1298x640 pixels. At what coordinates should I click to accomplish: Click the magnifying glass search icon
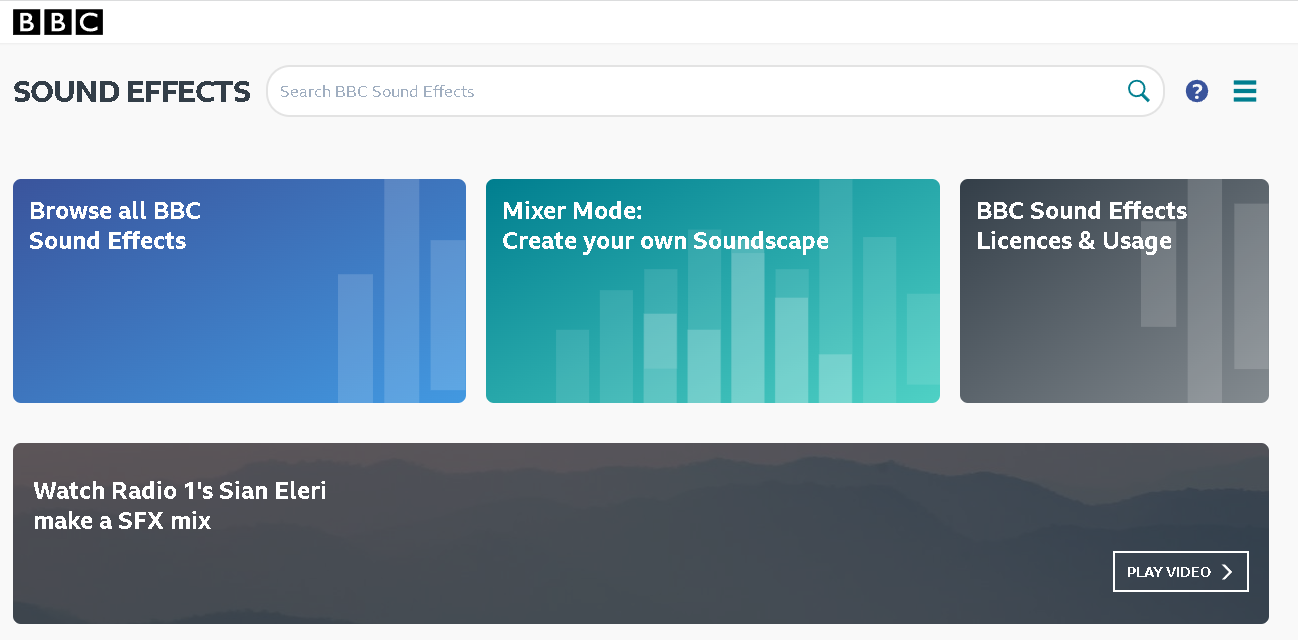point(1138,91)
